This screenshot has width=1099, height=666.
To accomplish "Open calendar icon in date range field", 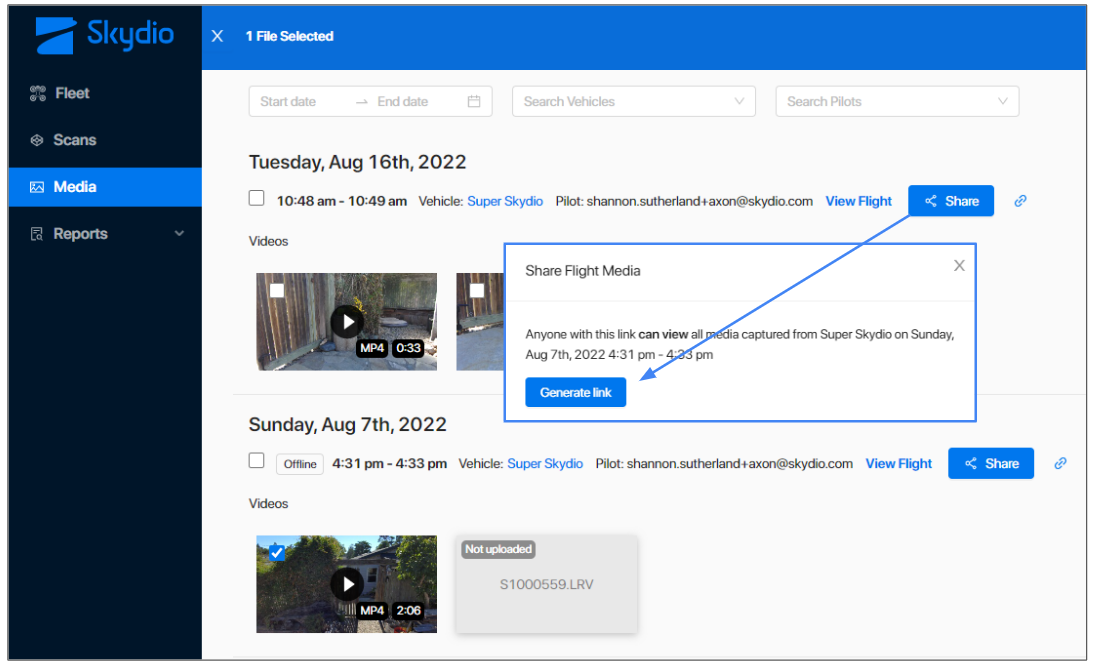I will (x=474, y=102).
